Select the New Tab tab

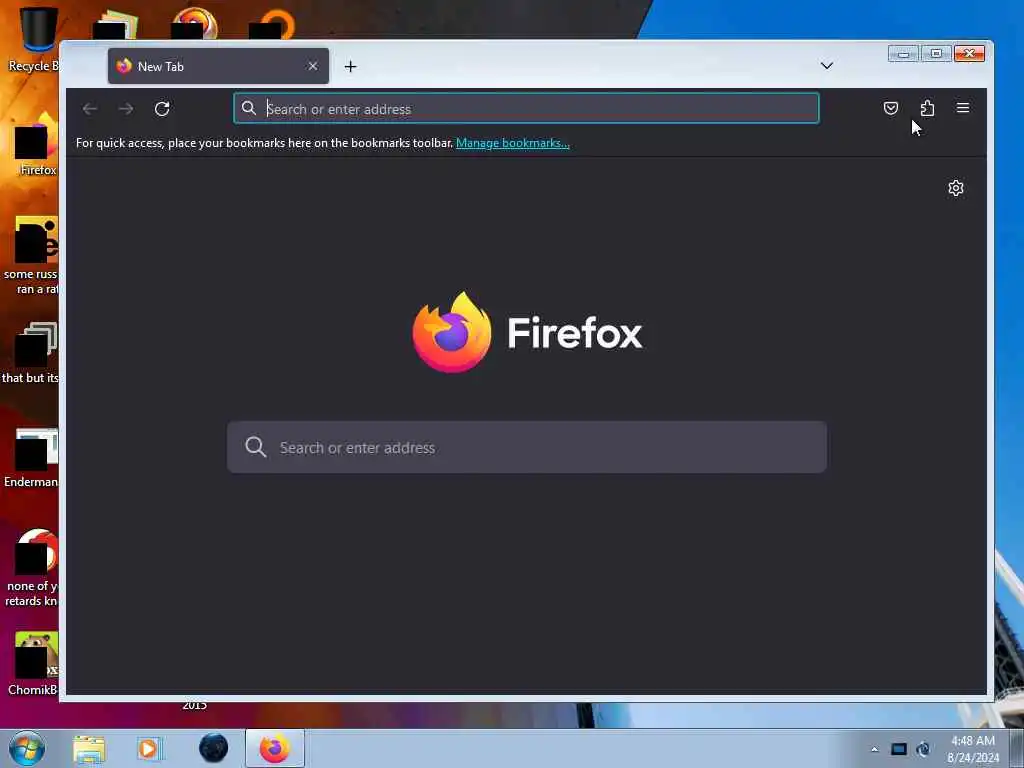tap(218, 66)
